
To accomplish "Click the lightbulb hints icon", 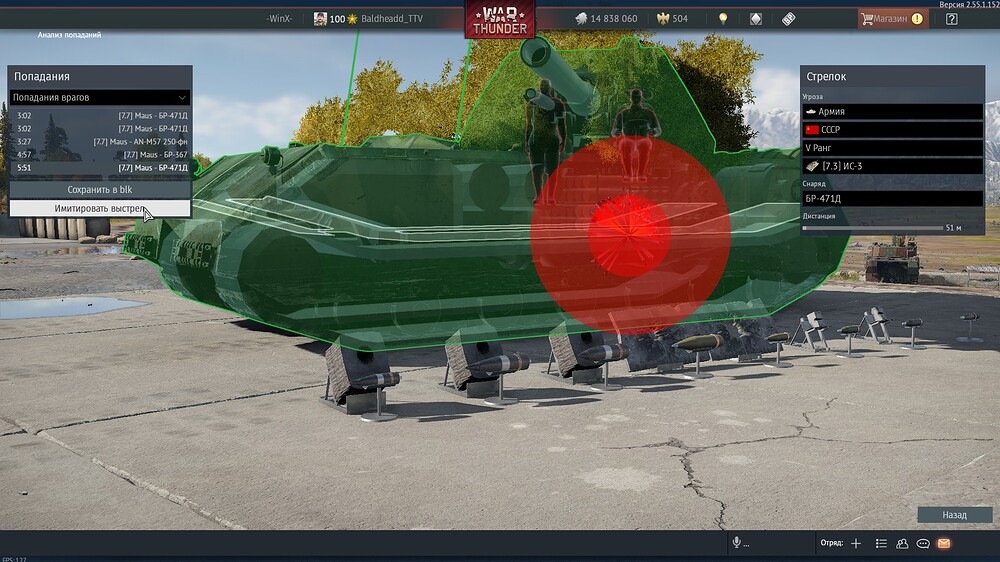I will (x=723, y=18).
